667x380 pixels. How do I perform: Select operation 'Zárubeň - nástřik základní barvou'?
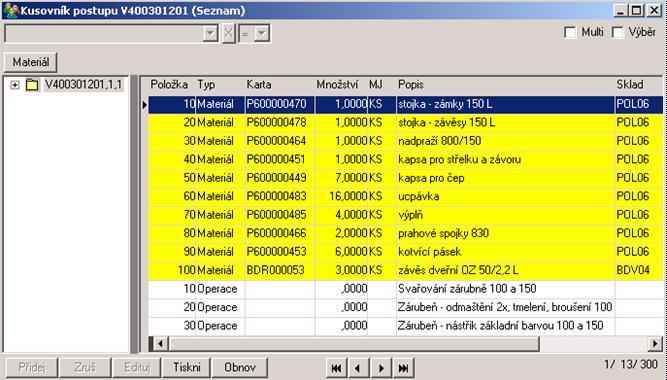(405, 326)
